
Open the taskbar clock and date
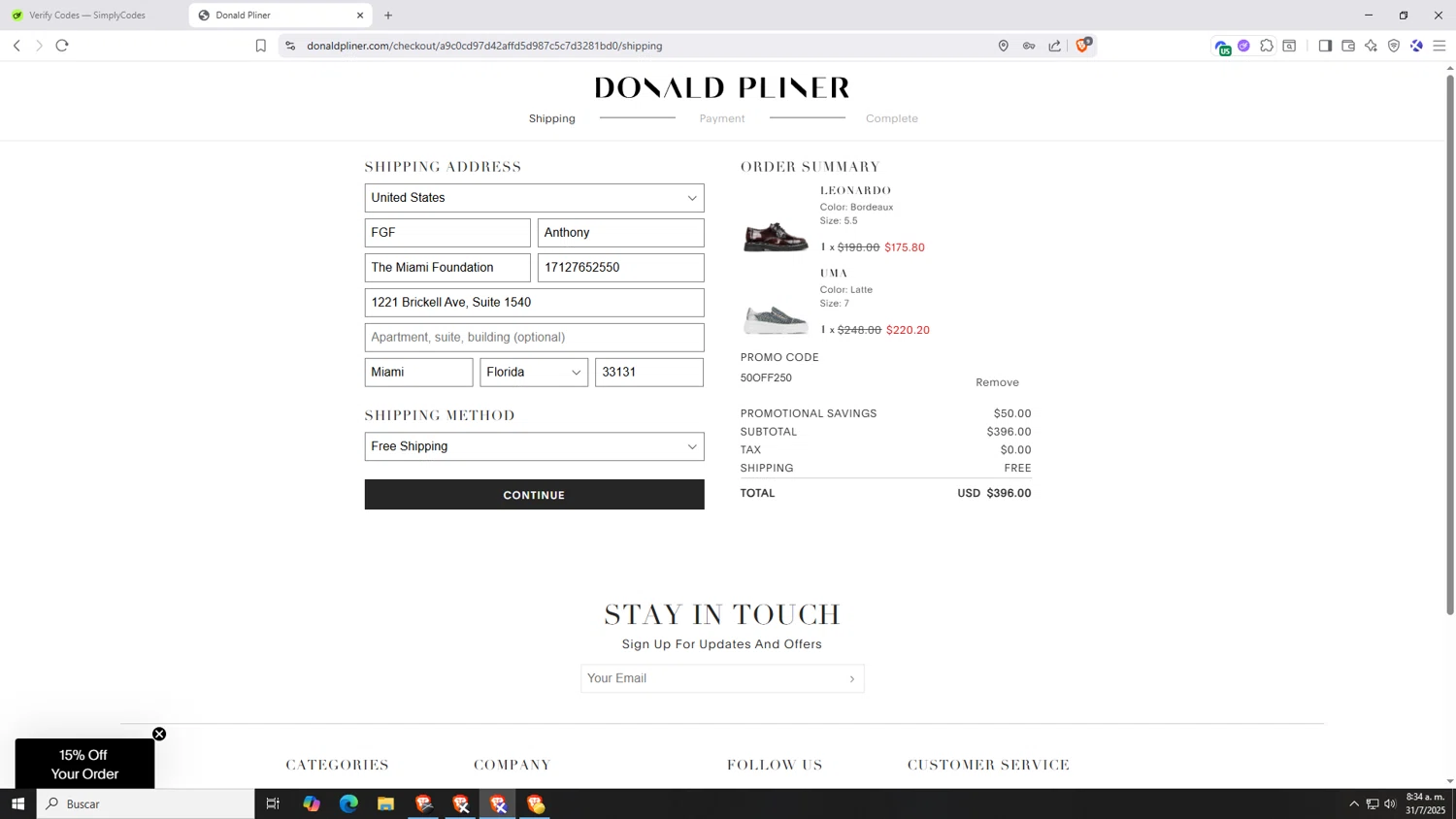[1426, 803]
